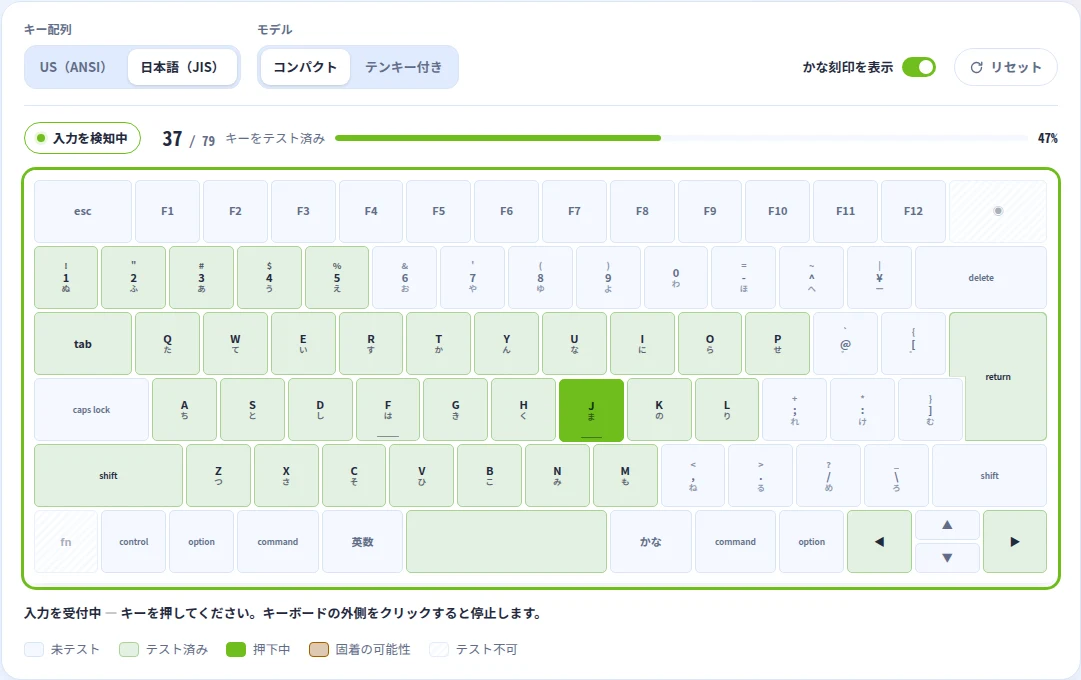Viewport: 1081px width, 680px height.
Task: Click the Q key
Action: pyautogui.click(x=168, y=343)
